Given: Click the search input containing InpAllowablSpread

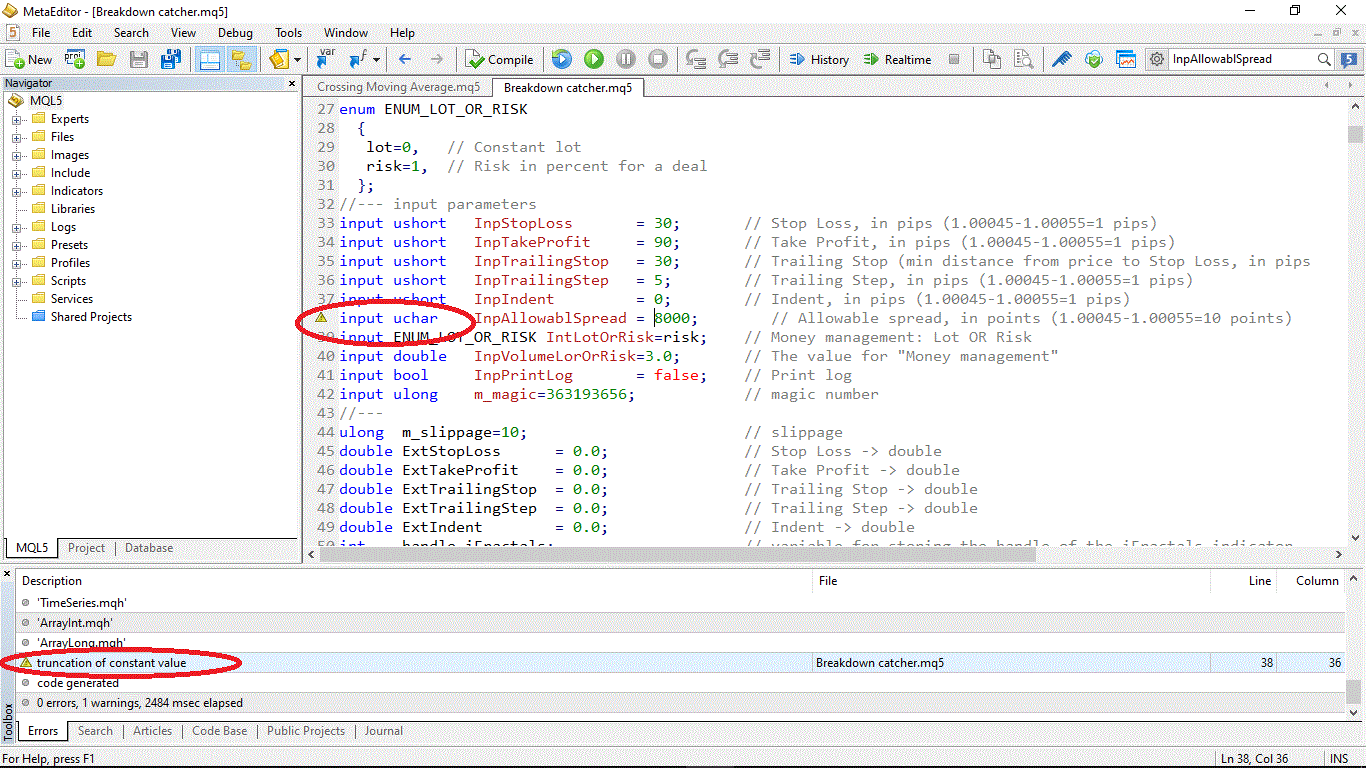Looking at the screenshot, I should click(x=1242, y=60).
